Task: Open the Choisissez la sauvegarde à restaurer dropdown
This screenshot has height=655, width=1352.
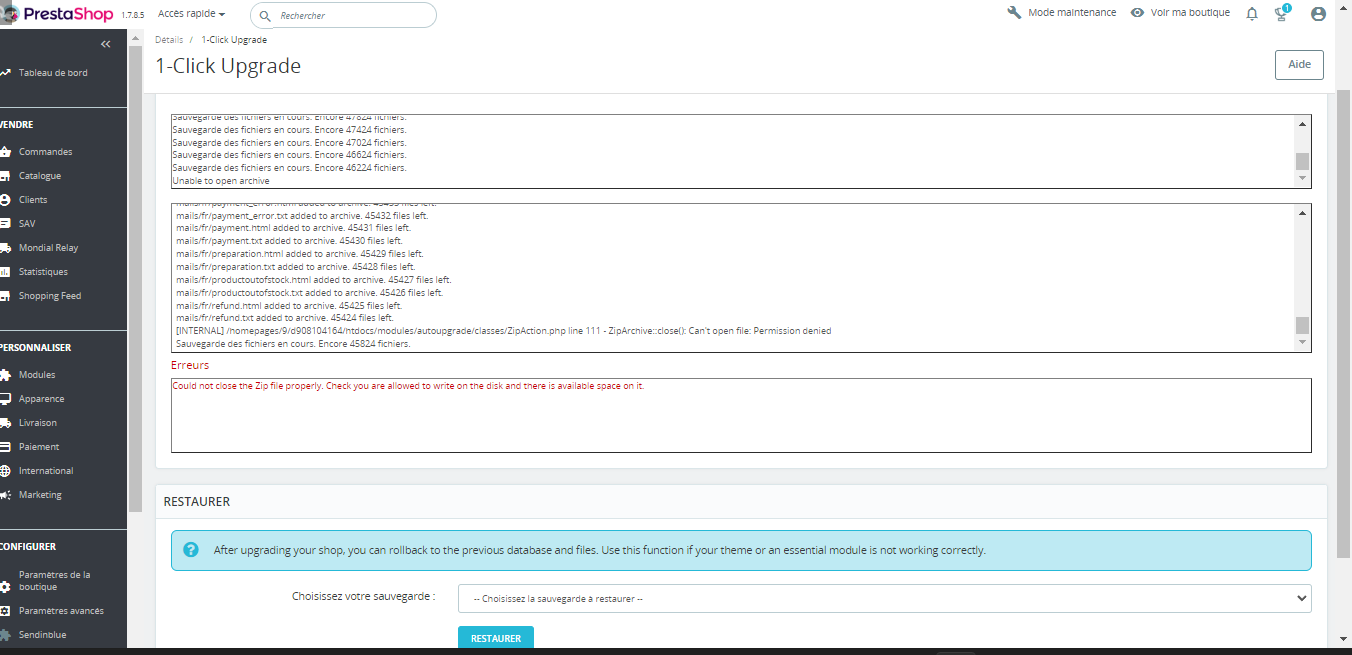Action: coord(884,598)
